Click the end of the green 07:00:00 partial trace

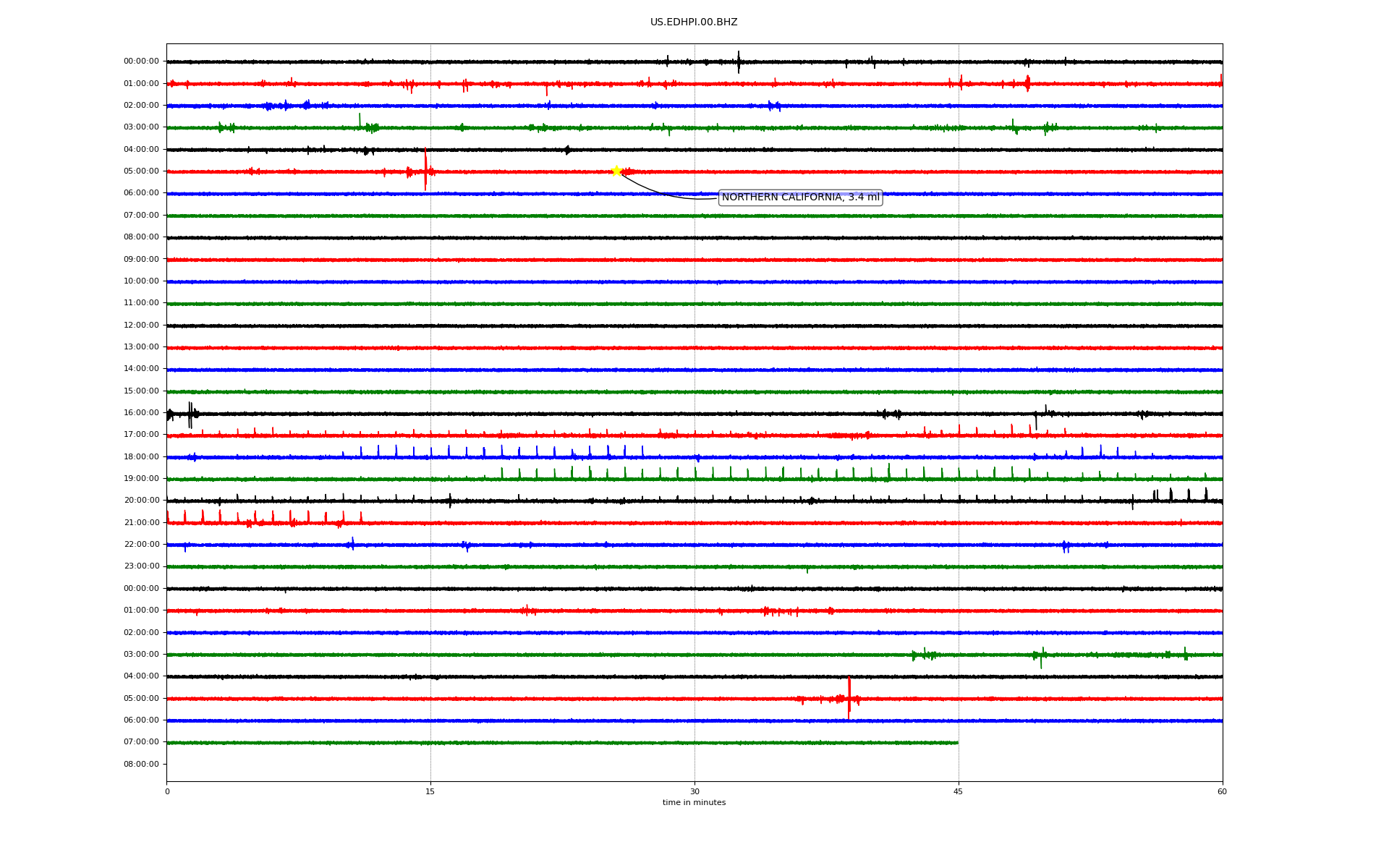click(x=957, y=743)
